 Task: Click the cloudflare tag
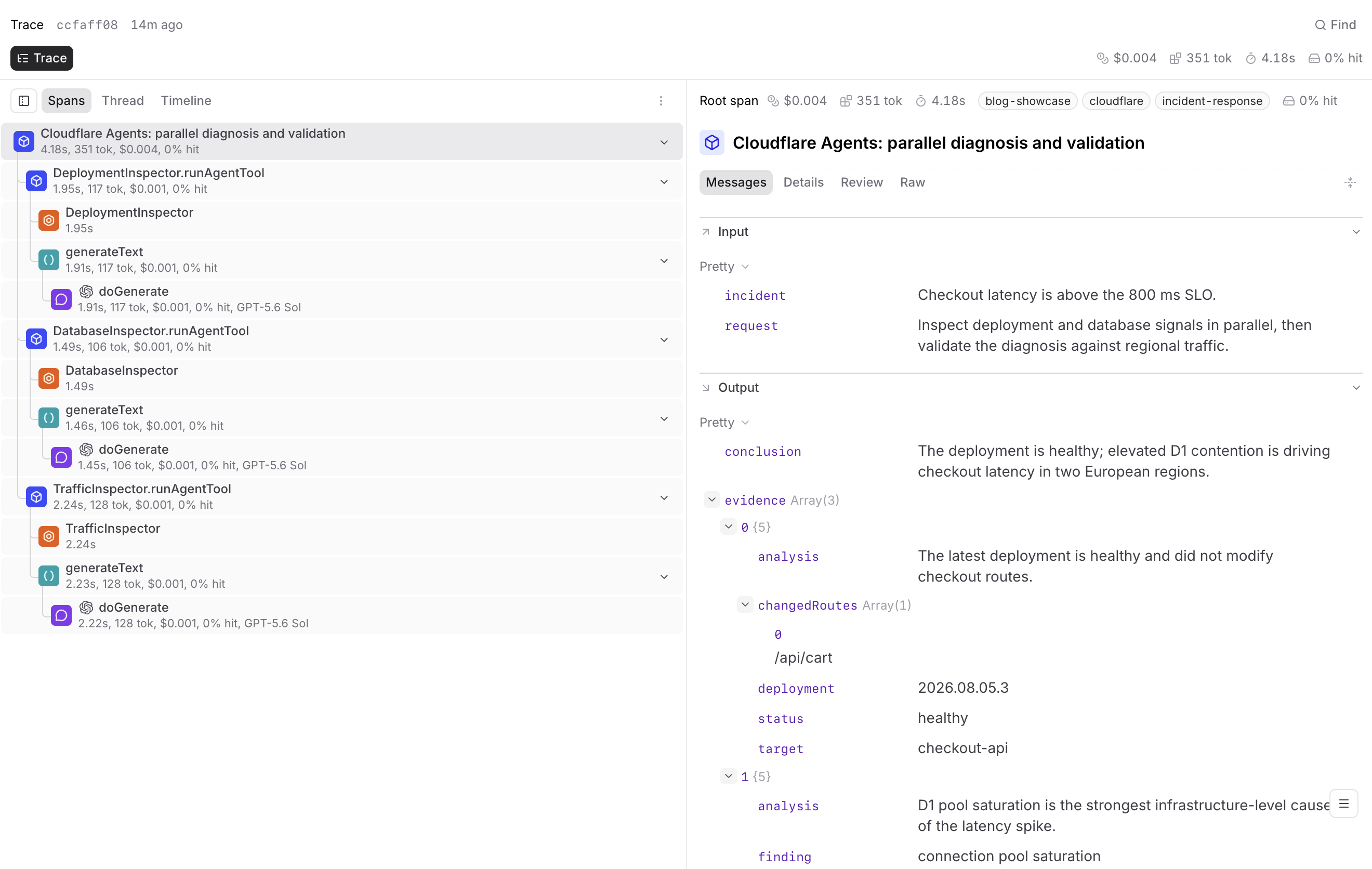tap(1116, 101)
